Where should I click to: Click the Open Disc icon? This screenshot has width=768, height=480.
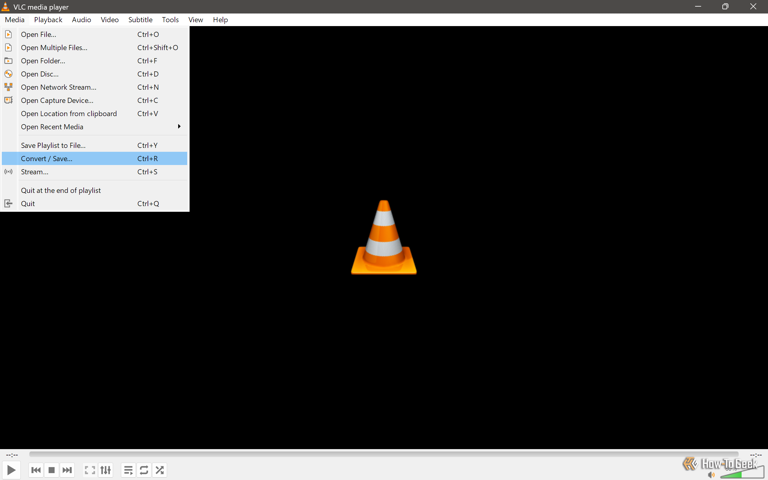click(8, 74)
